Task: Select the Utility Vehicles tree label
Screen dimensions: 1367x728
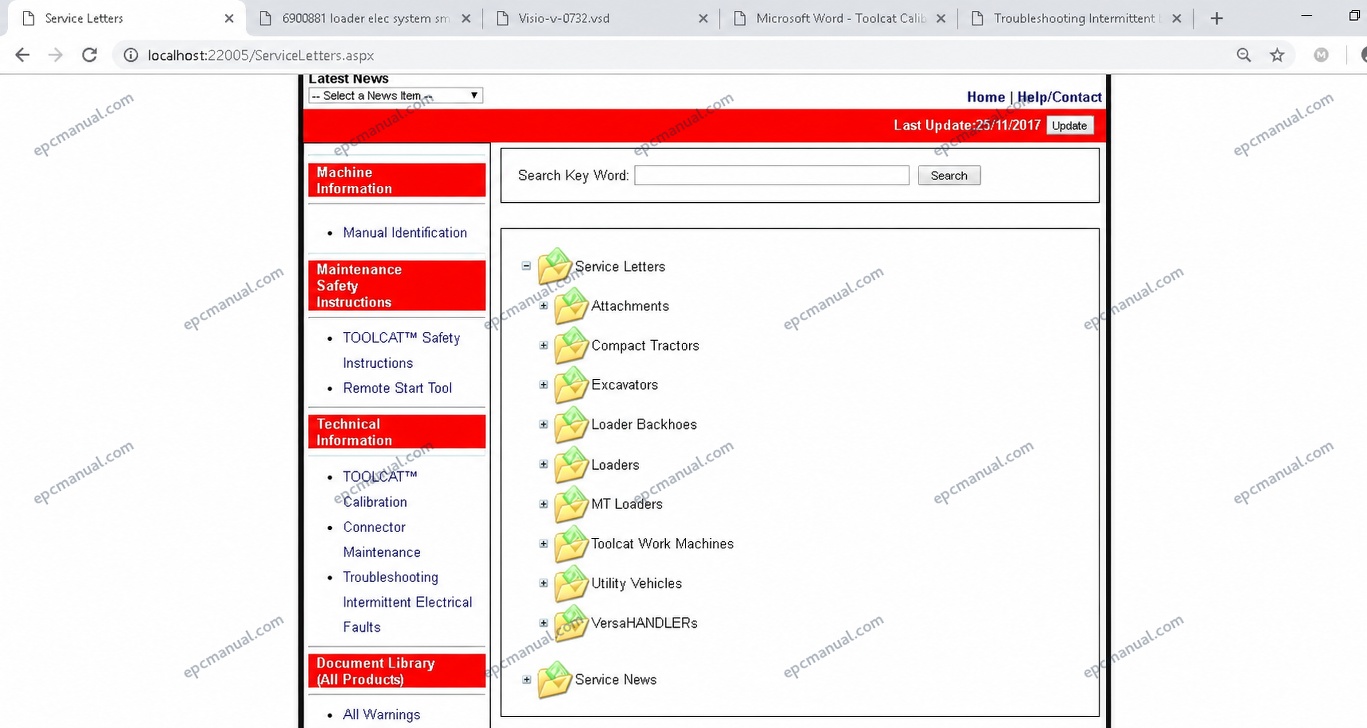Action: click(x=637, y=583)
